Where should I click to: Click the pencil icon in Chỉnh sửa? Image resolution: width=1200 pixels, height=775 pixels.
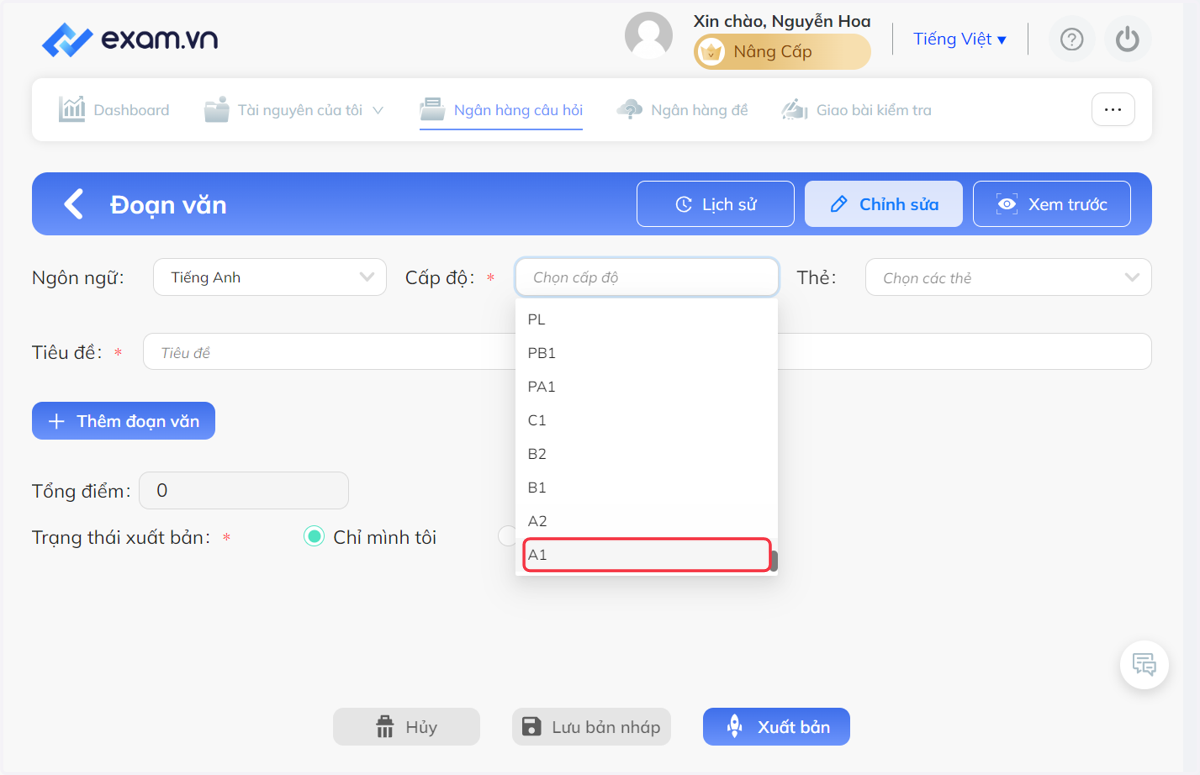pos(840,204)
